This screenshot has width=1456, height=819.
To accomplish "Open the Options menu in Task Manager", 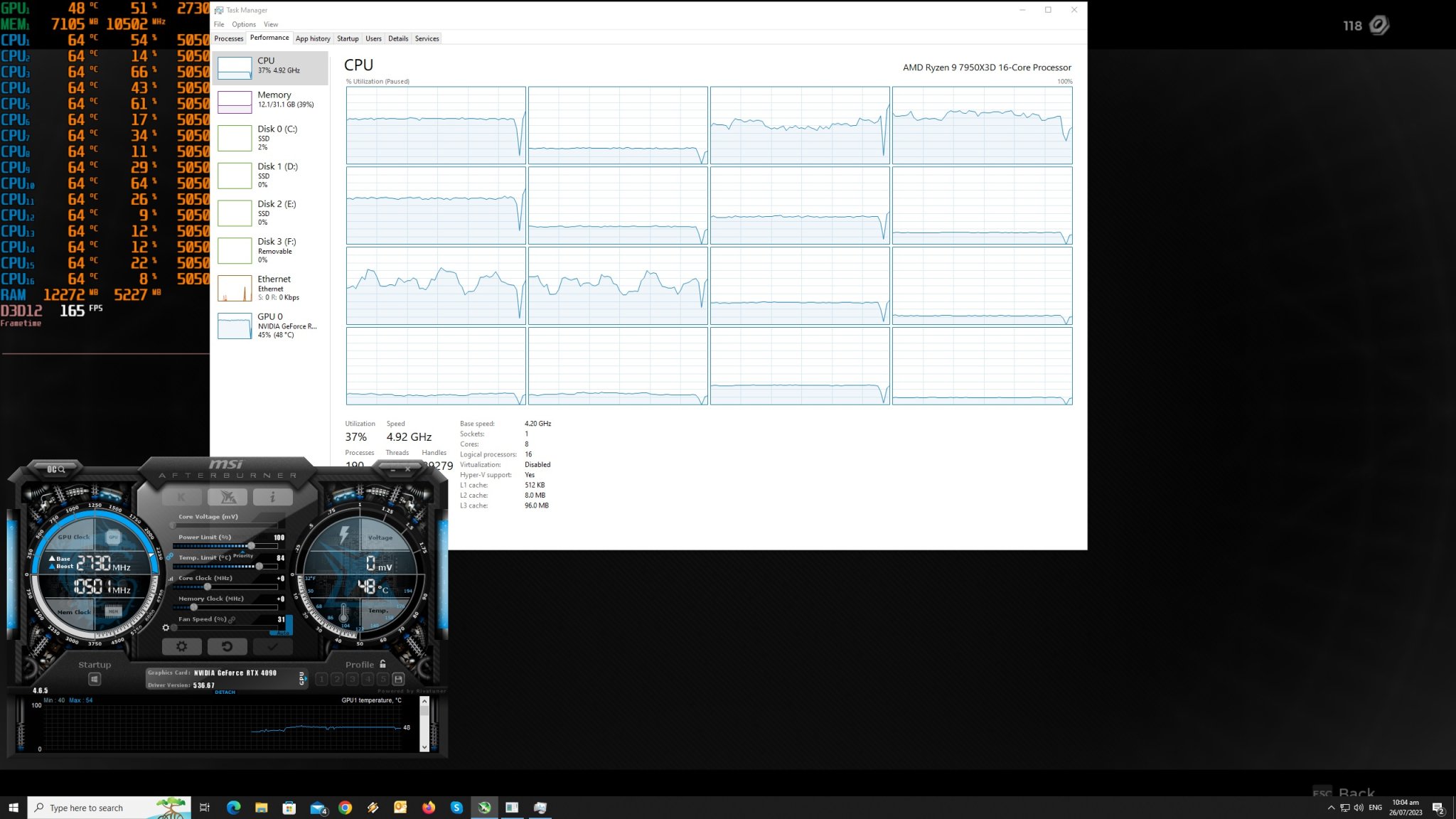I will pyautogui.click(x=244, y=24).
